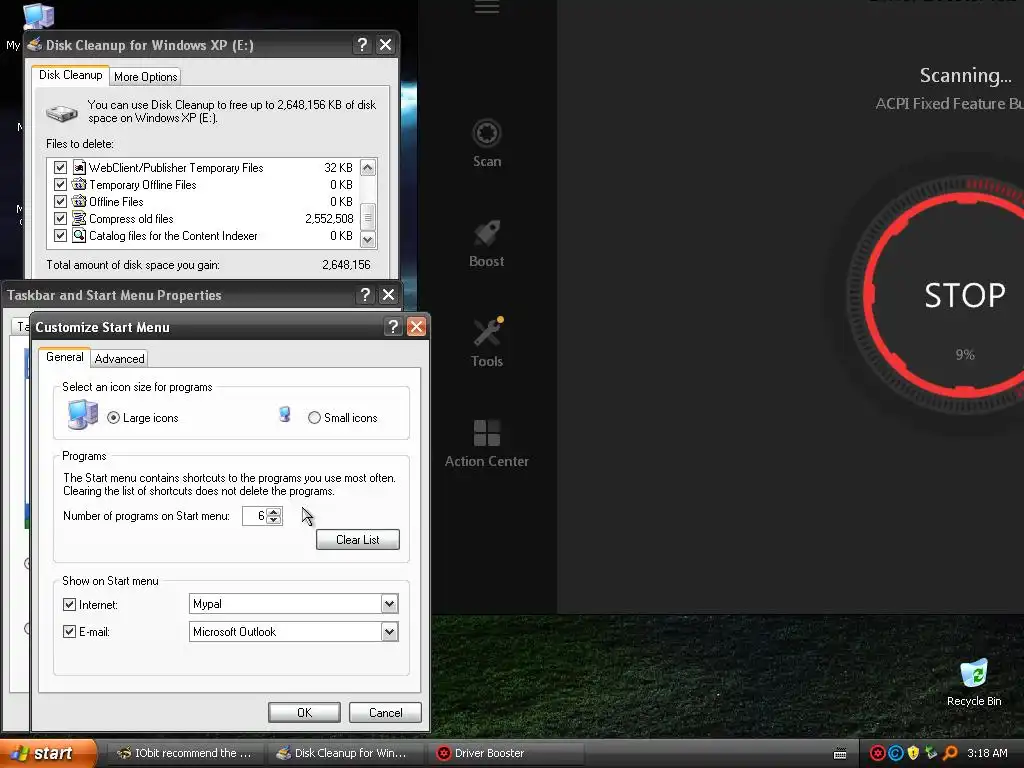Uncheck E-mail on Start menu
The height and width of the screenshot is (768, 1024).
click(x=69, y=632)
